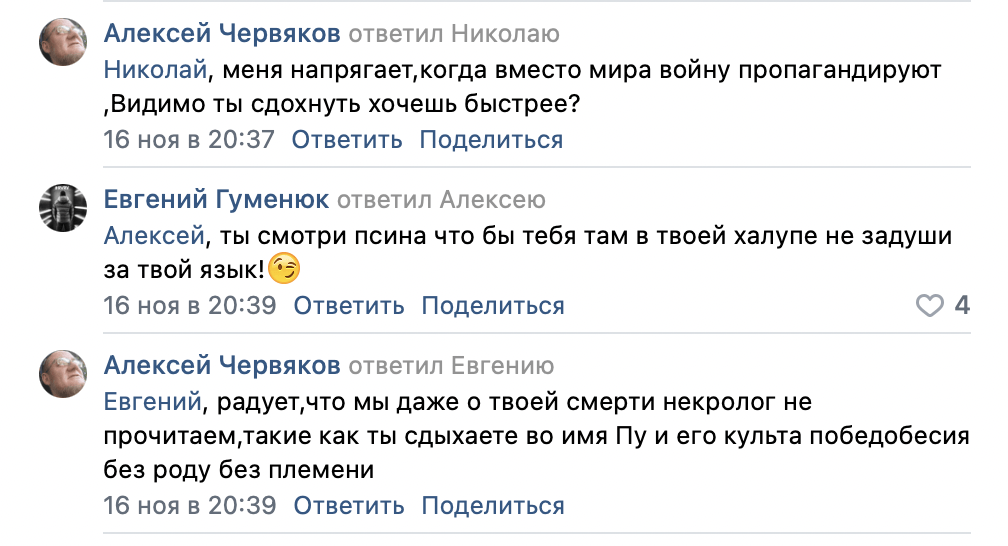Screen dimensions: 1008x546
Task: Click the 'Алексей' mention in Гуменюк's comment
Action: 154,236
